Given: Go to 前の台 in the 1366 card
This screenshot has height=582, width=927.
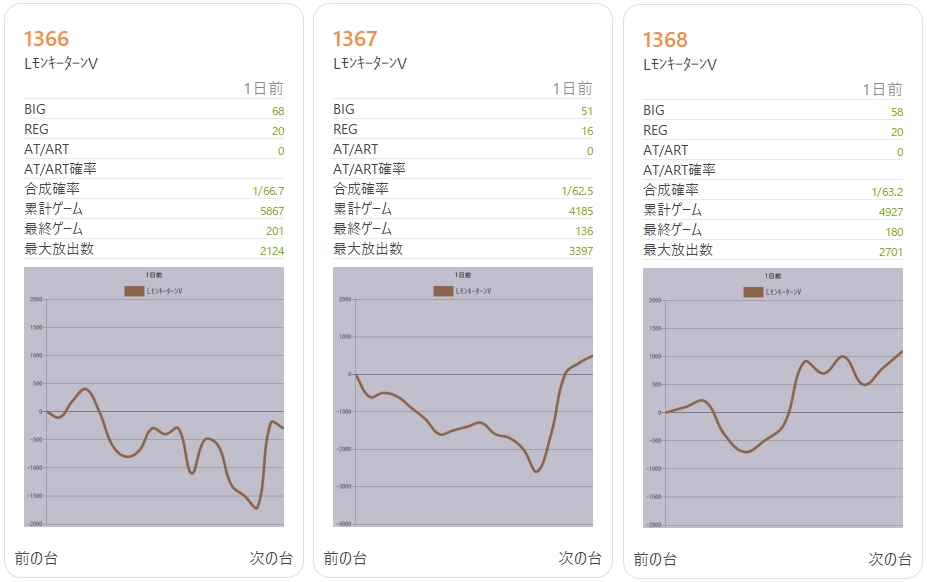Looking at the screenshot, I should (x=36, y=558).
